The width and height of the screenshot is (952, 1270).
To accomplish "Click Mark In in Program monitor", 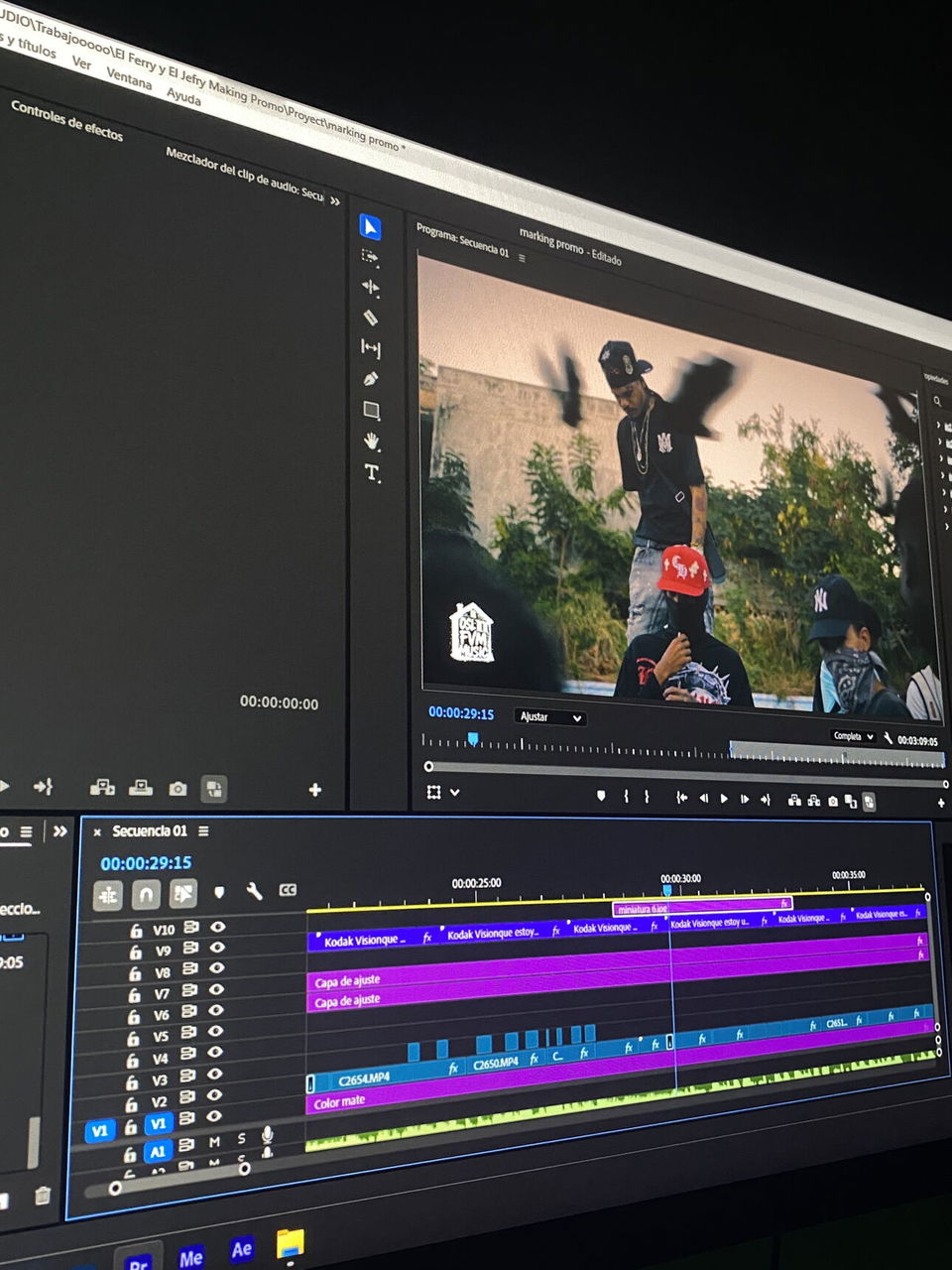I will [x=626, y=796].
